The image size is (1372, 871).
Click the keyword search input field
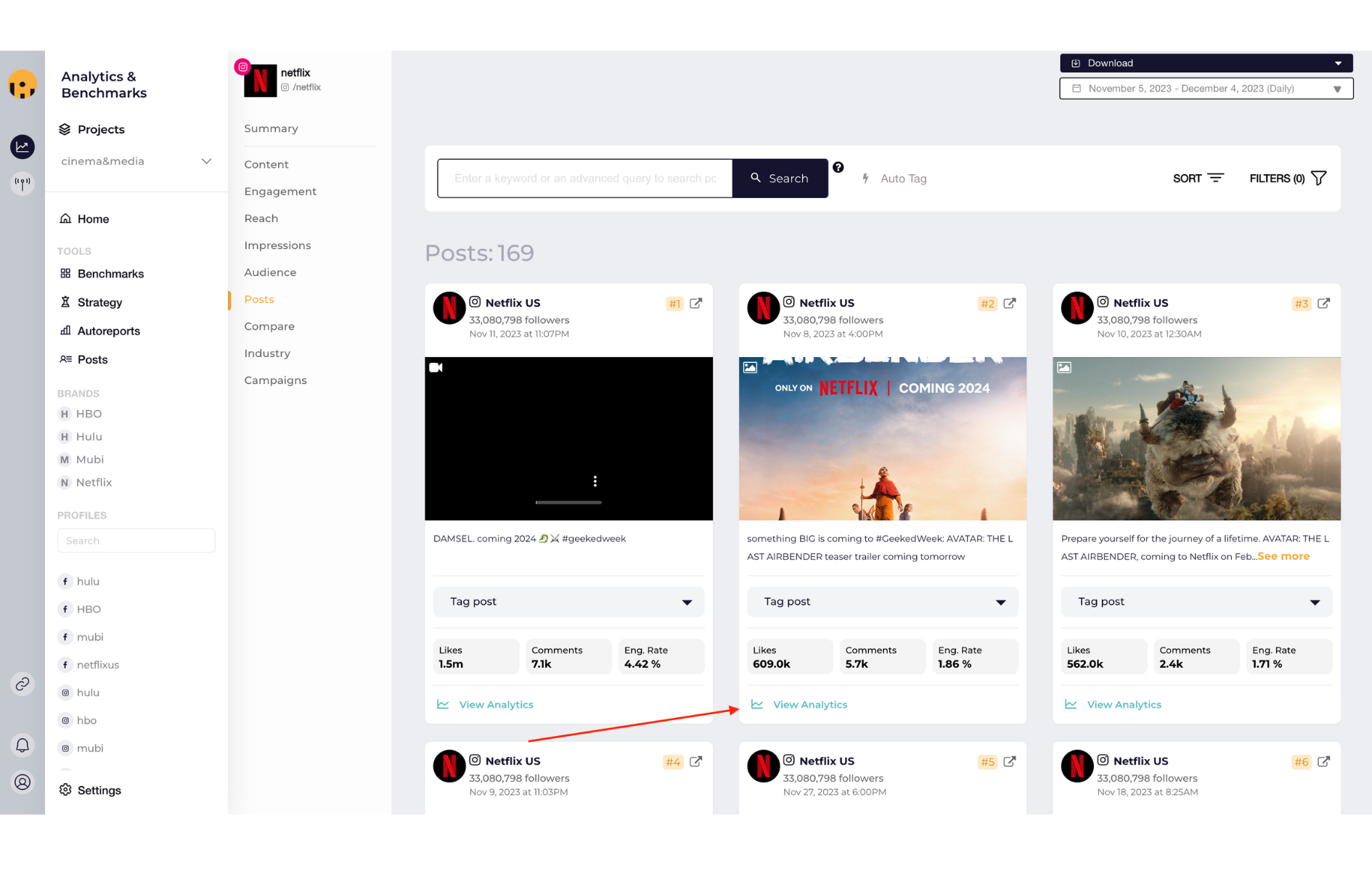(585, 179)
